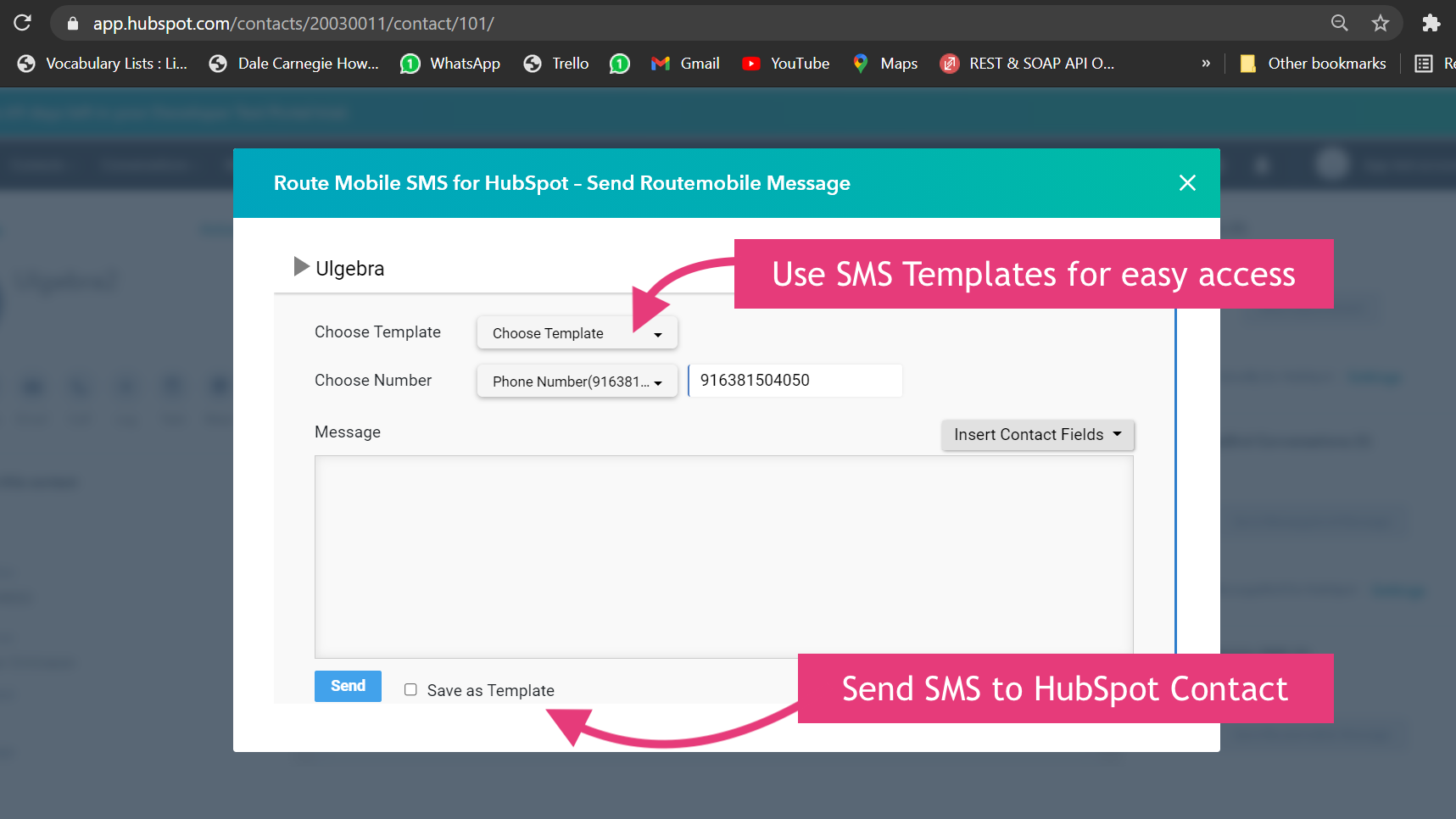
Task: Open the Phone Number selection dropdown
Action: tap(577, 381)
